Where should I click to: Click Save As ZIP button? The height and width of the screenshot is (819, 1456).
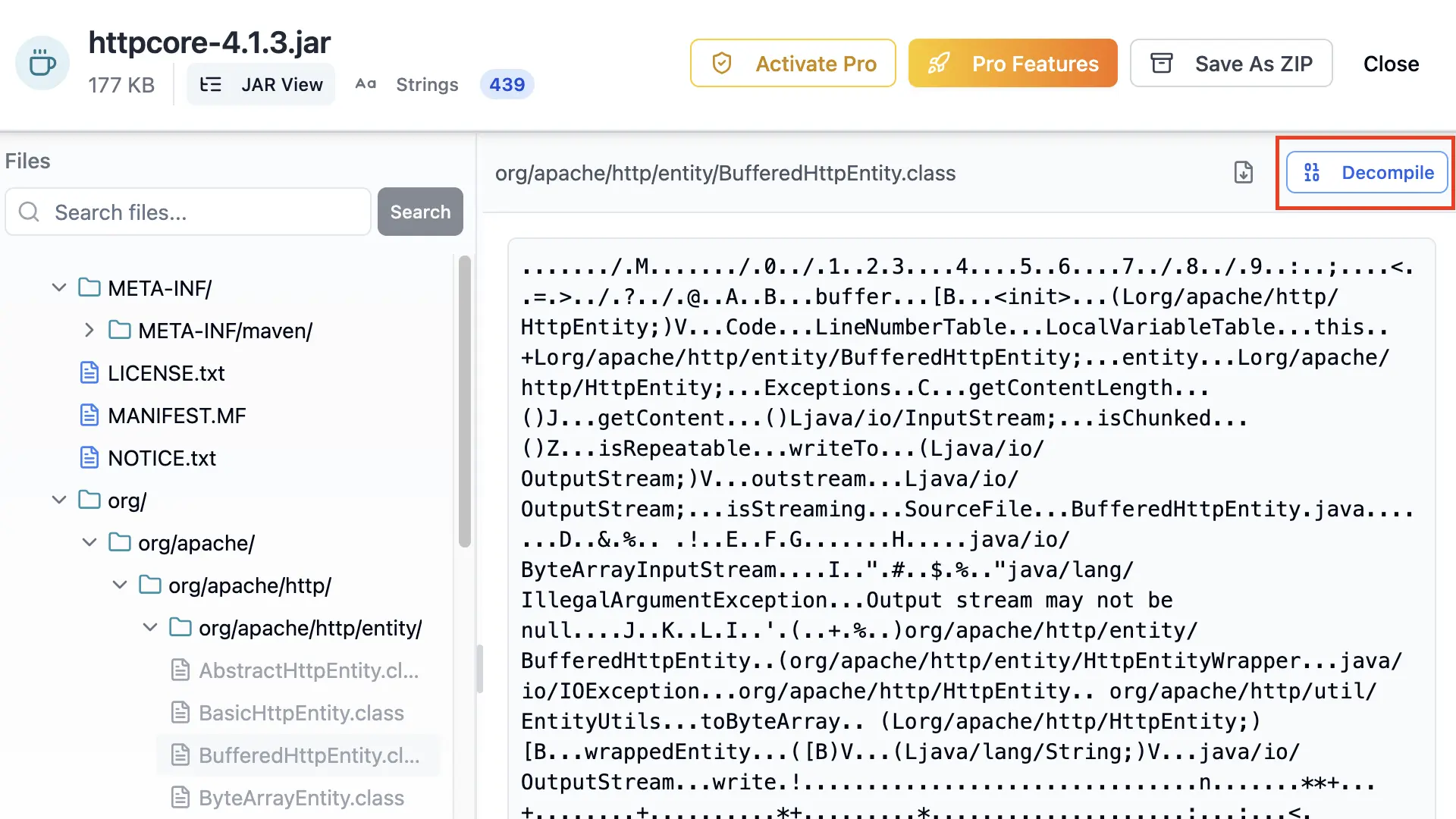click(1231, 64)
